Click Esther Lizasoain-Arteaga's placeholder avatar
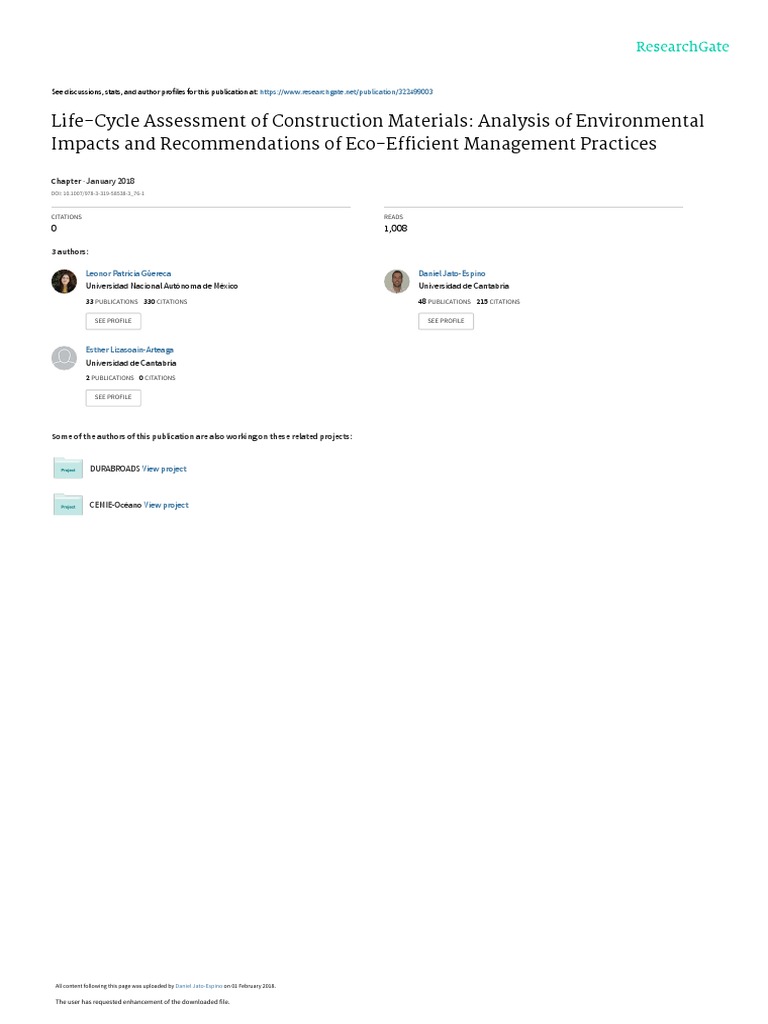 (64, 358)
